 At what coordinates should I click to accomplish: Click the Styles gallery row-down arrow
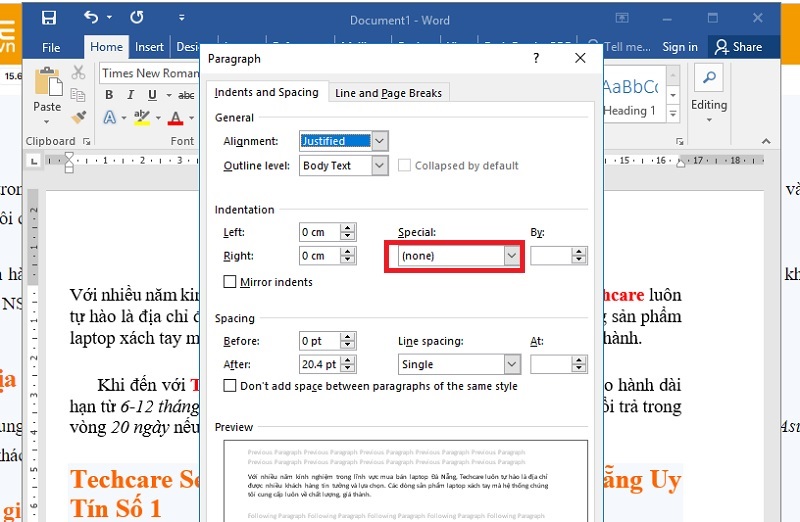coord(673,95)
